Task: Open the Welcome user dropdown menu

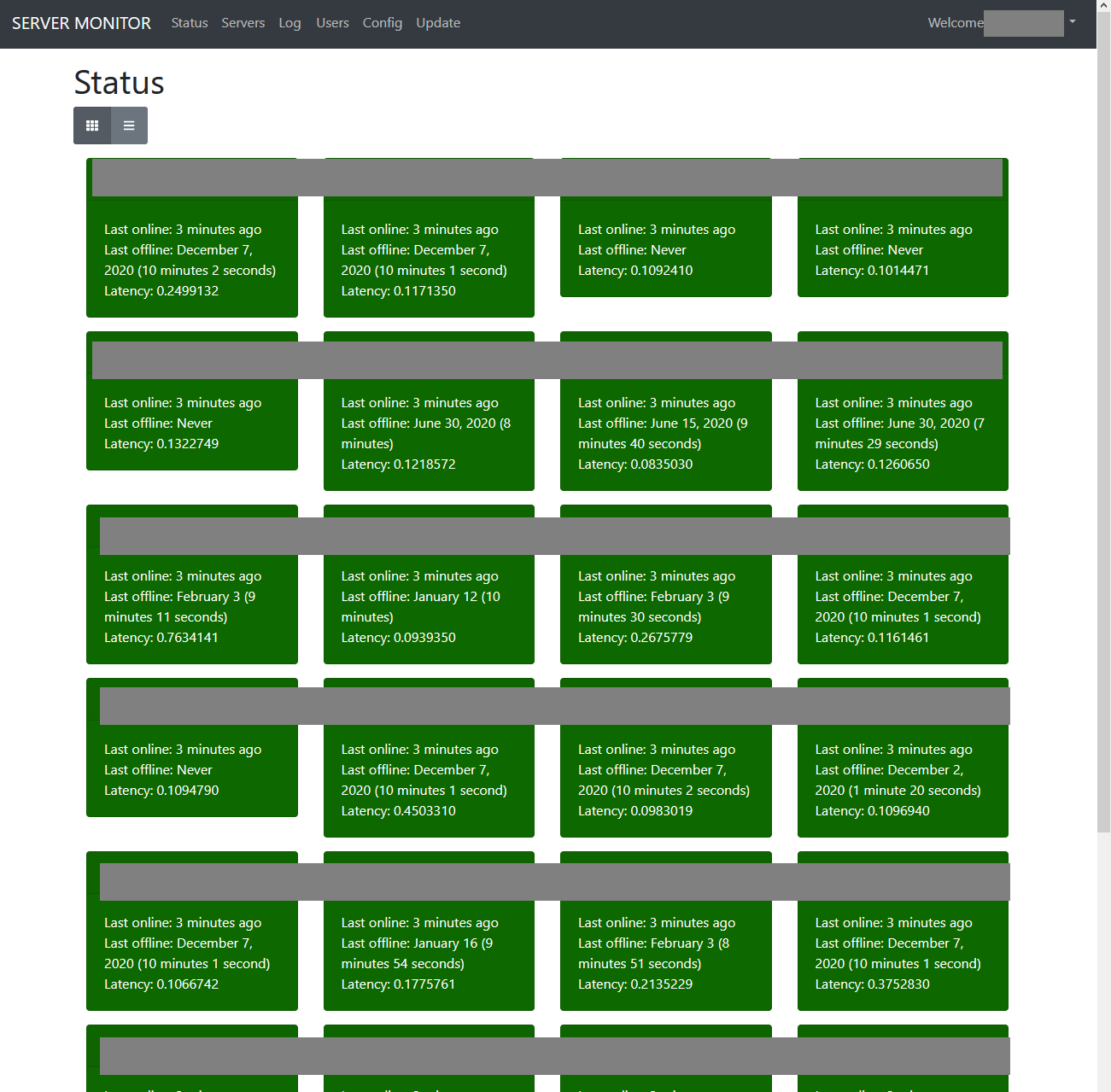Action: (x=1002, y=23)
